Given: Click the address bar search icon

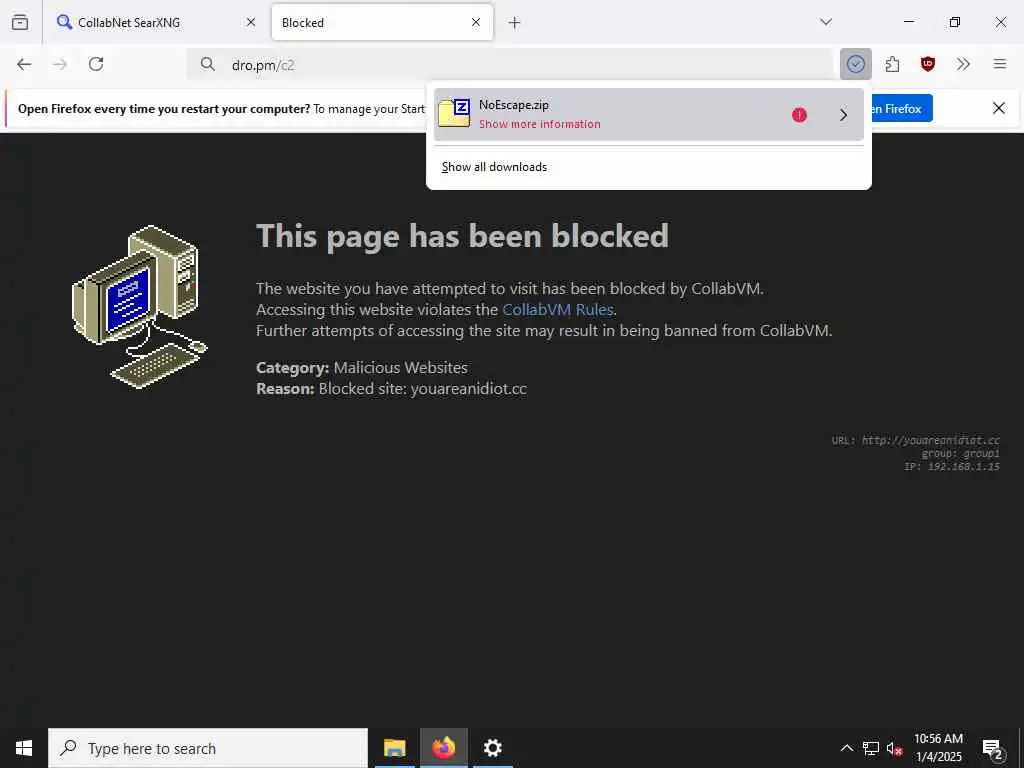Looking at the screenshot, I should coord(208,64).
